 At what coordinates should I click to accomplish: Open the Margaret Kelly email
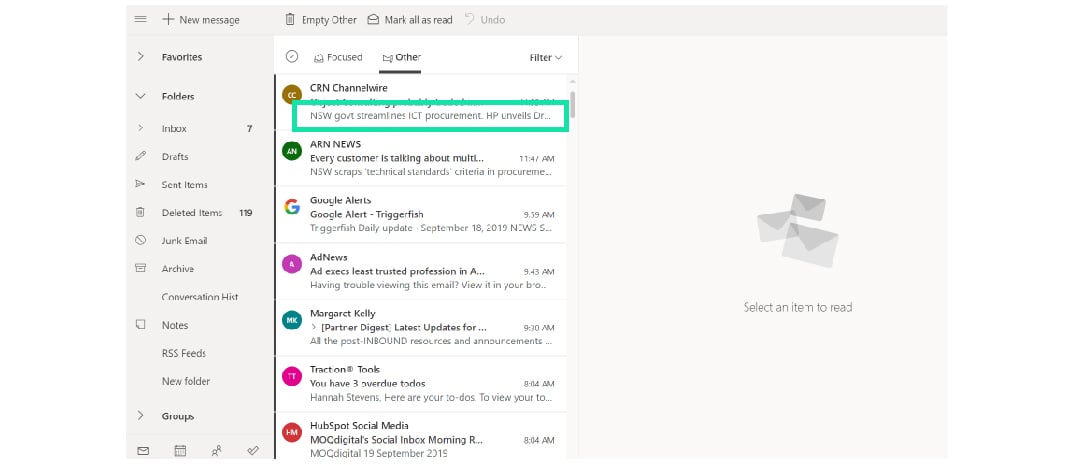pyautogui.click(x=421, y=327)
